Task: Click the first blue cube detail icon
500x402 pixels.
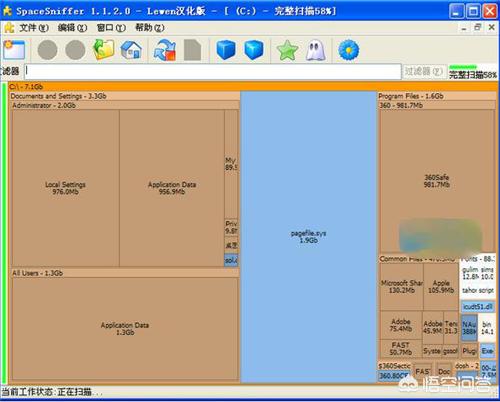Action: tap(226, 50)
